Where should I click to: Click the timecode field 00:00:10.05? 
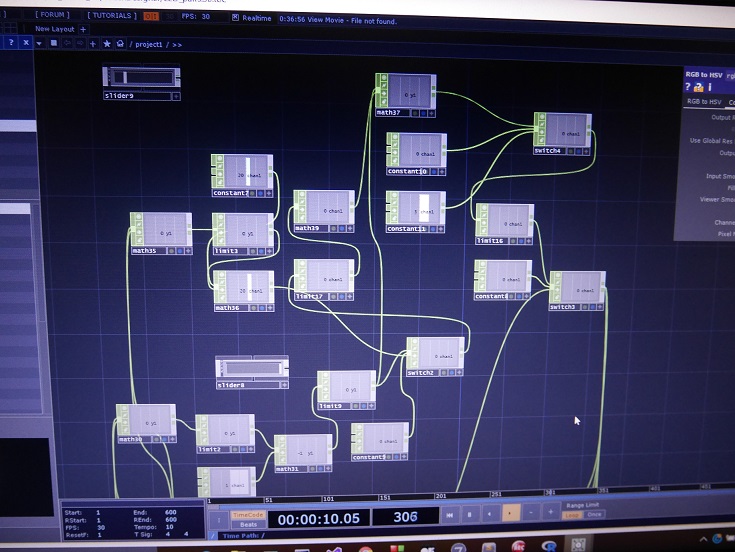click(x=317, y=518)
